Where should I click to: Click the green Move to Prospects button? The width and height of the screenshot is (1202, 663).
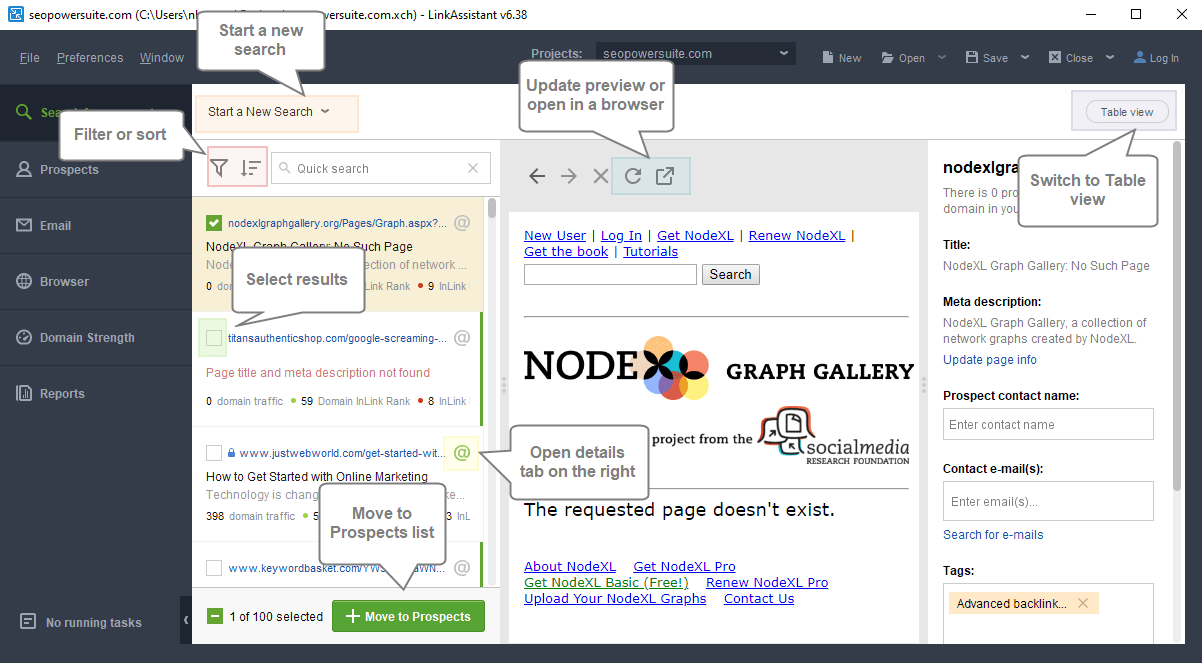pos(408,616)
